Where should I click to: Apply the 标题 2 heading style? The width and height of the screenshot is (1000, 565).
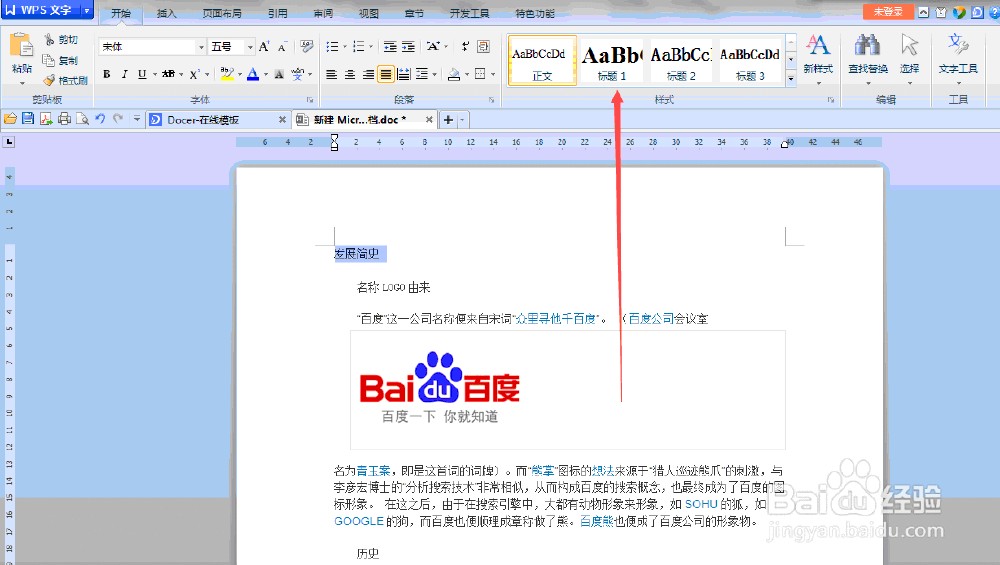(681, 61)
